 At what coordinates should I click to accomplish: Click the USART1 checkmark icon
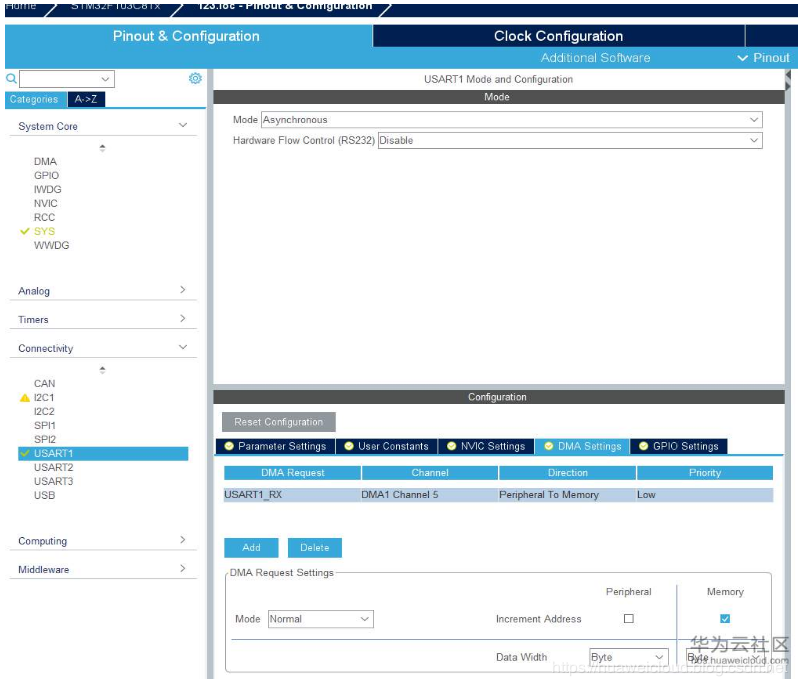point(24,453)
